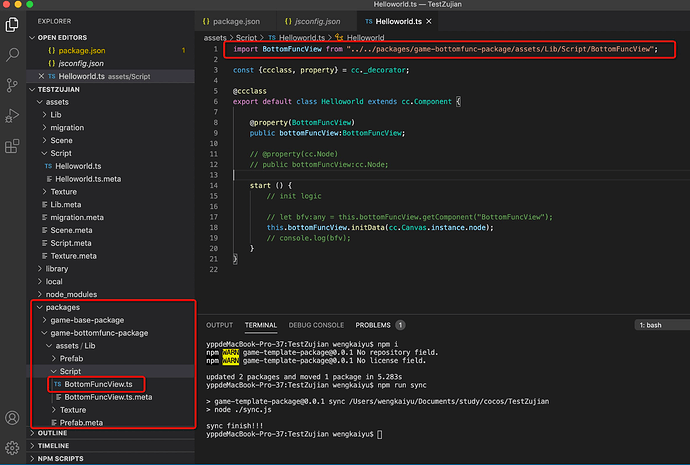Select Lib.meta file

[111, 205]
